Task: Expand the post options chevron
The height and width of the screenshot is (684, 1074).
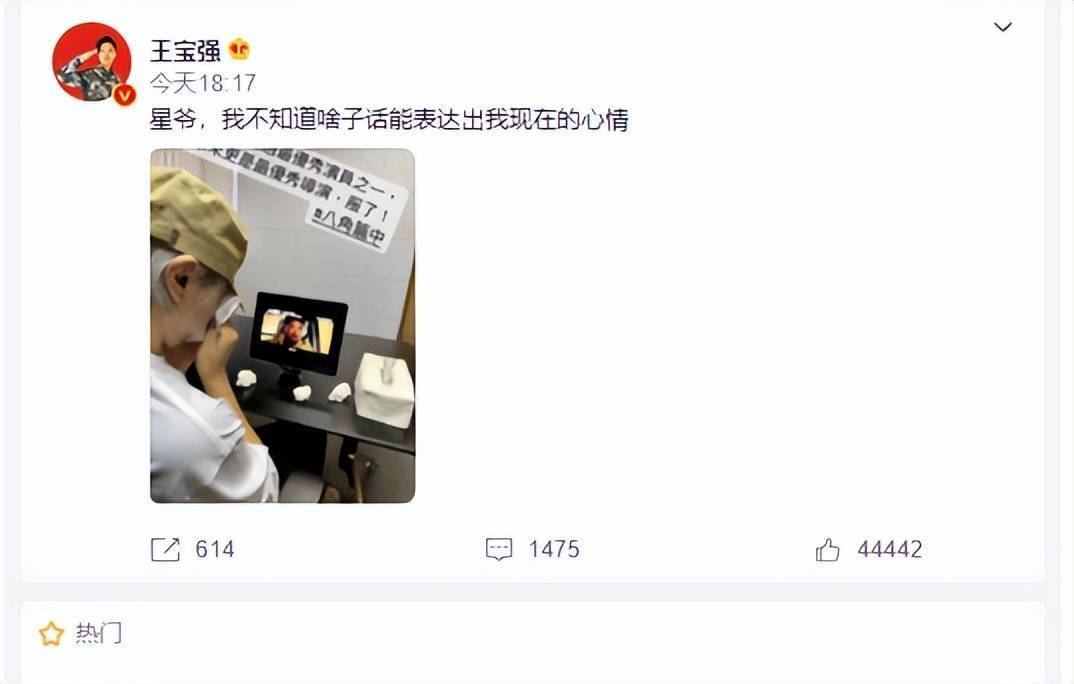Action: [x=1003, y=27]
